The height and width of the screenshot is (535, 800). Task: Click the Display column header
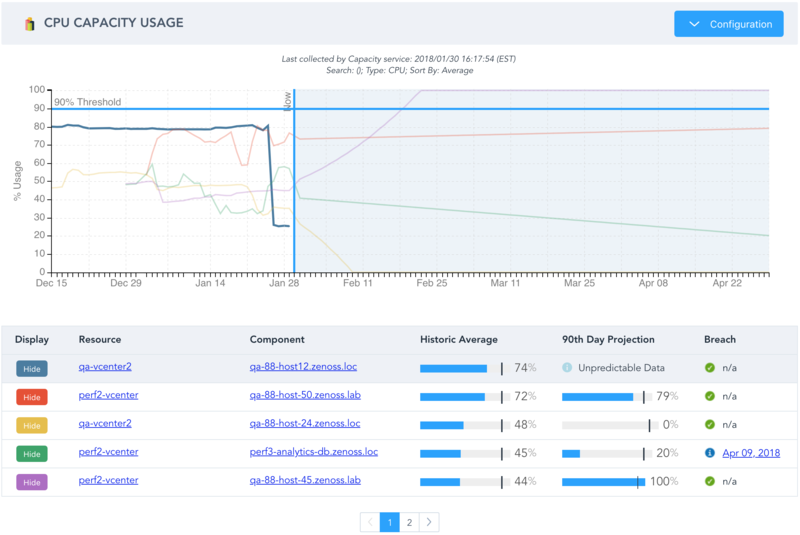[32, 340]
